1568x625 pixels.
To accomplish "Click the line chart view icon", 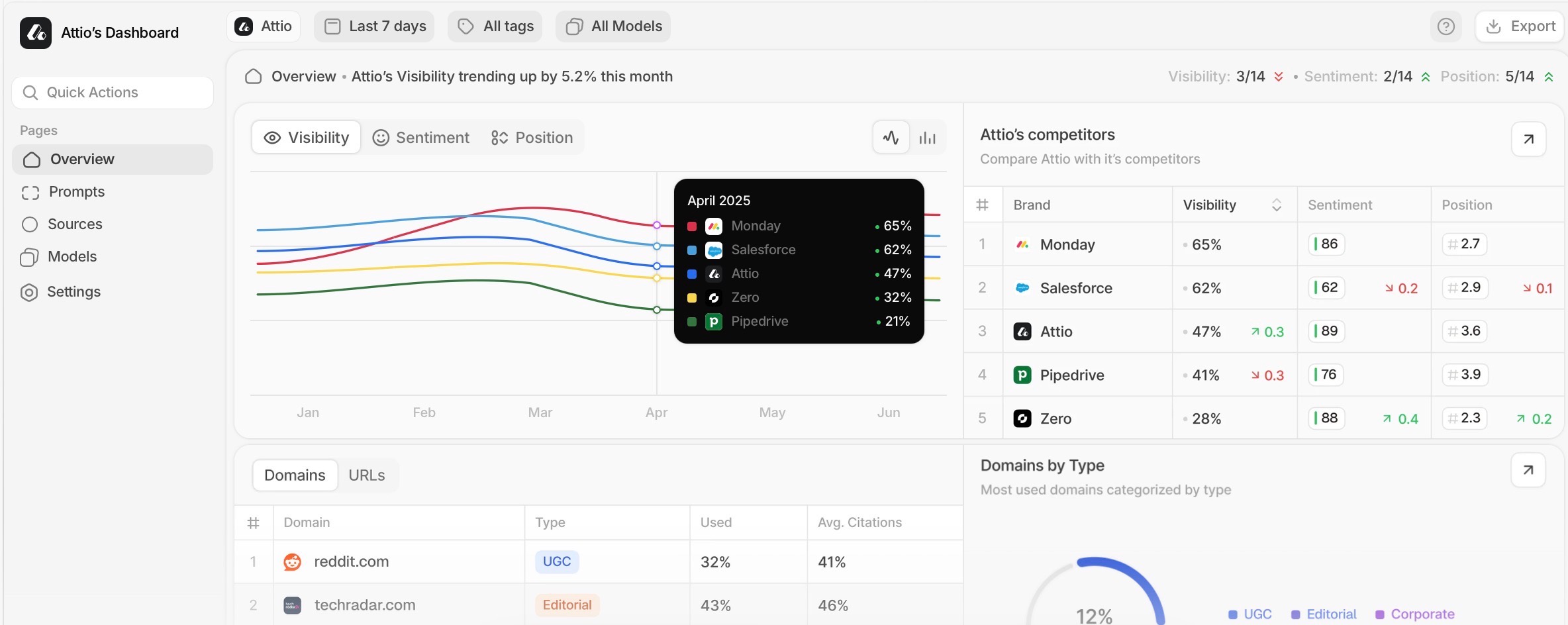I will pos(891,138).
